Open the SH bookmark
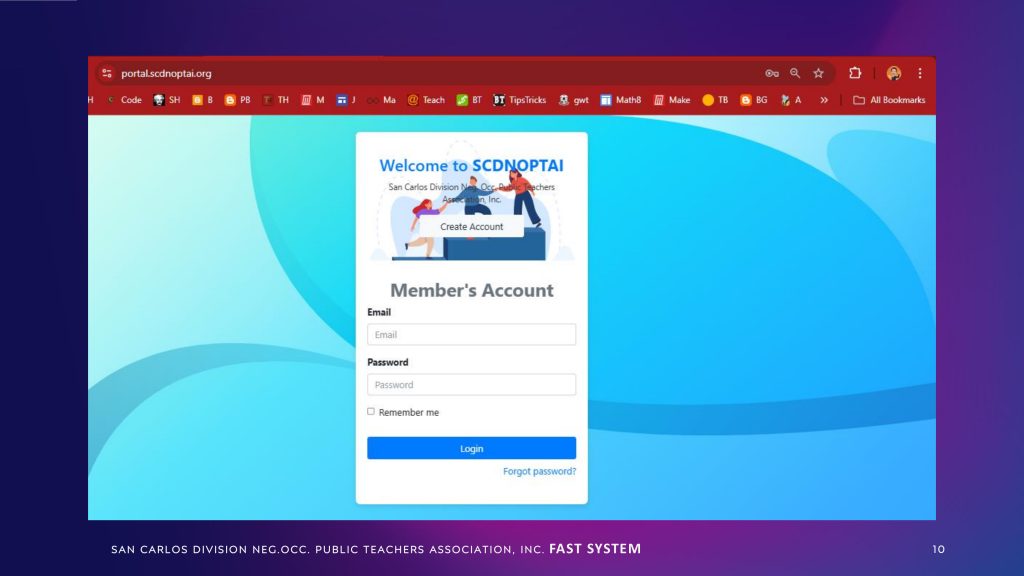 pos(167,100)
